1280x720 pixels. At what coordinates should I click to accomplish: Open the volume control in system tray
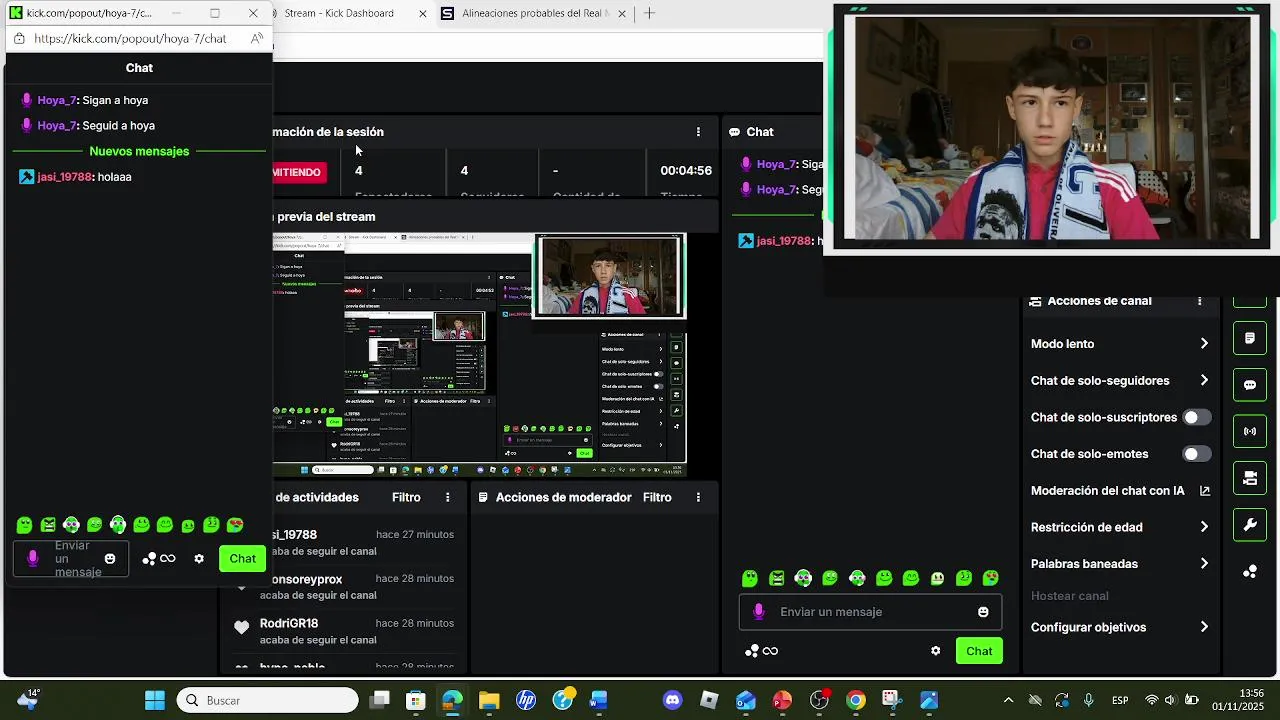click(x=1171, y=700)
